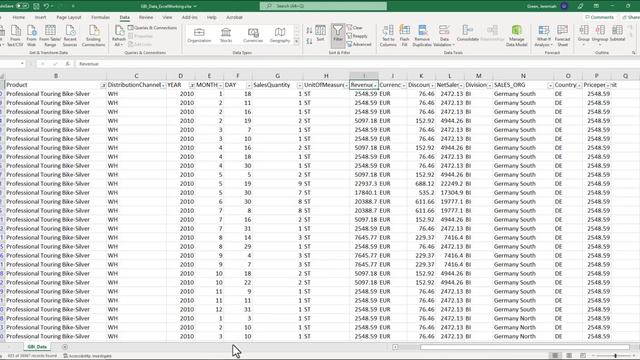Open the Outline group dialog launcher
Image resolution: width=640 pixels, height=360 pixels.
(x=634, y=53)
